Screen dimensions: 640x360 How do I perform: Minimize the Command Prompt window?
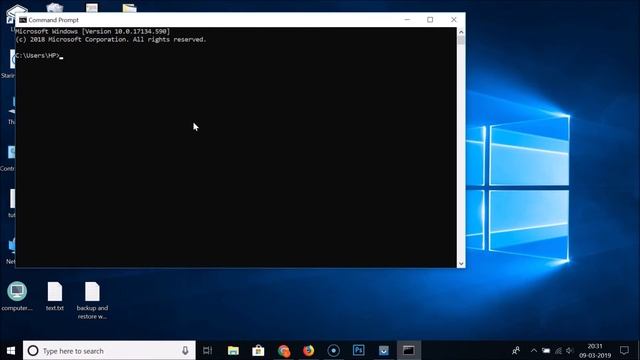407,20
